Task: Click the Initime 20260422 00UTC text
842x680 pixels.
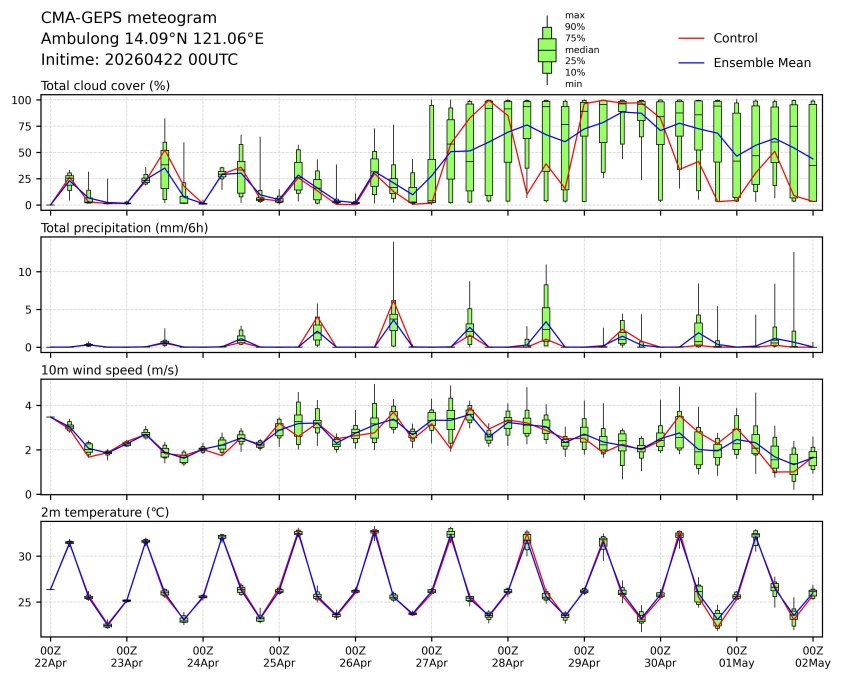Action: [x=139, y=60]
